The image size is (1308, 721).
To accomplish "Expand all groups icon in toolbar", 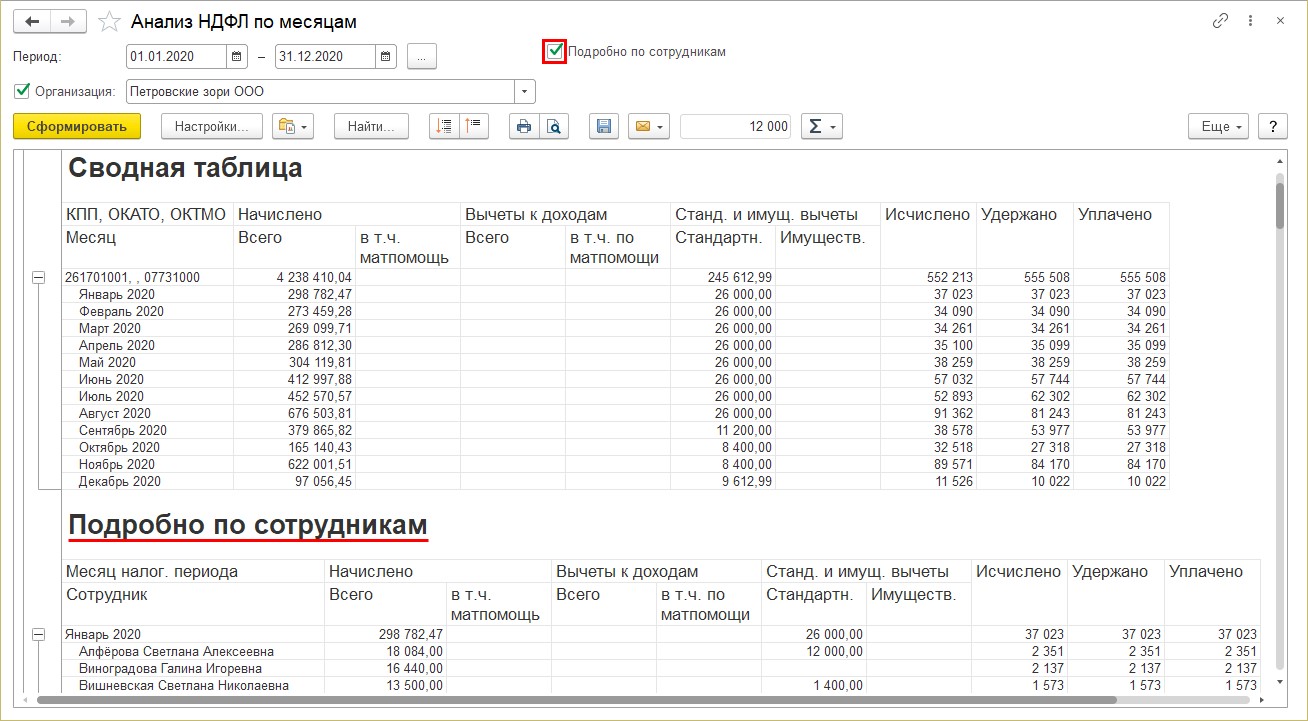I will (444, 126).
